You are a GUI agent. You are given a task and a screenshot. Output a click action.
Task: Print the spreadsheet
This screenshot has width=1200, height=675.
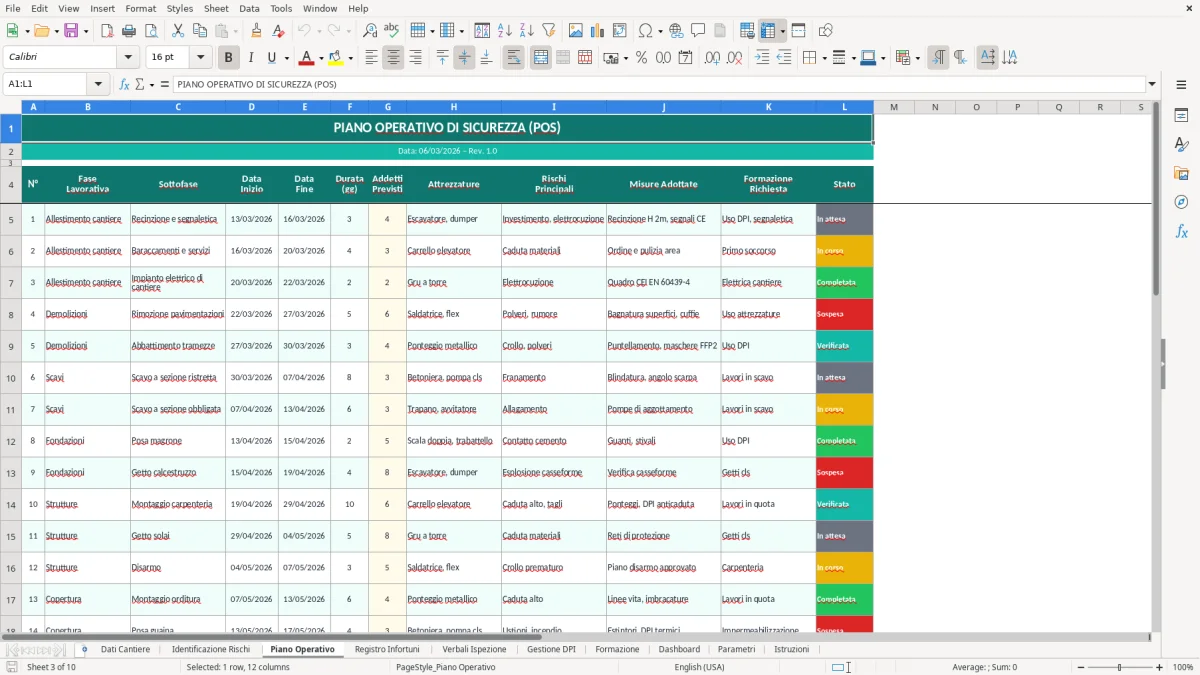coord(128,31)
